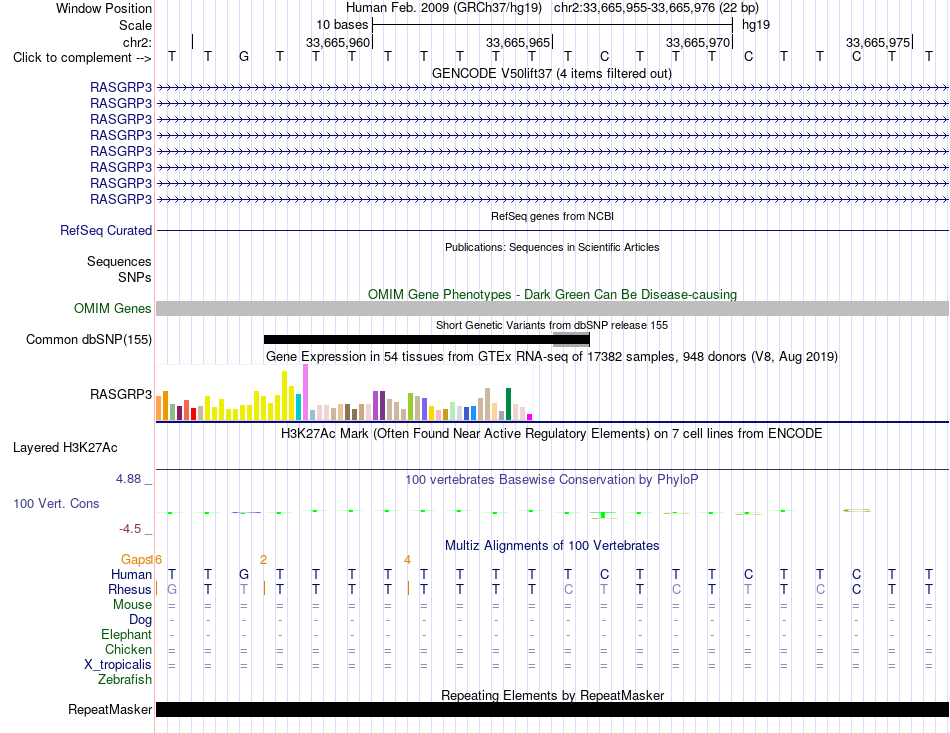Click the hg19 assembly label by scale bar
Viewport: 950px width, 733px height.
coord(756,25)
